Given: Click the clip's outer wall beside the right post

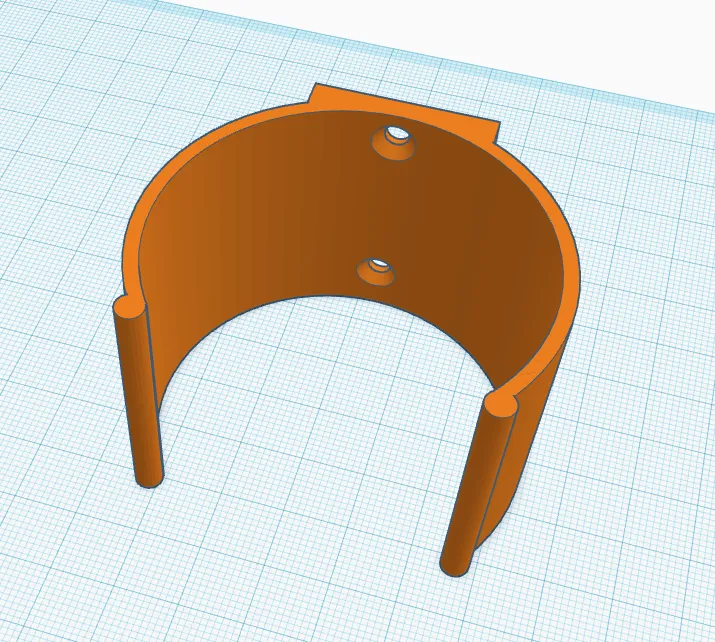Looking at the screenshot, I should click(x=518, y=460).
